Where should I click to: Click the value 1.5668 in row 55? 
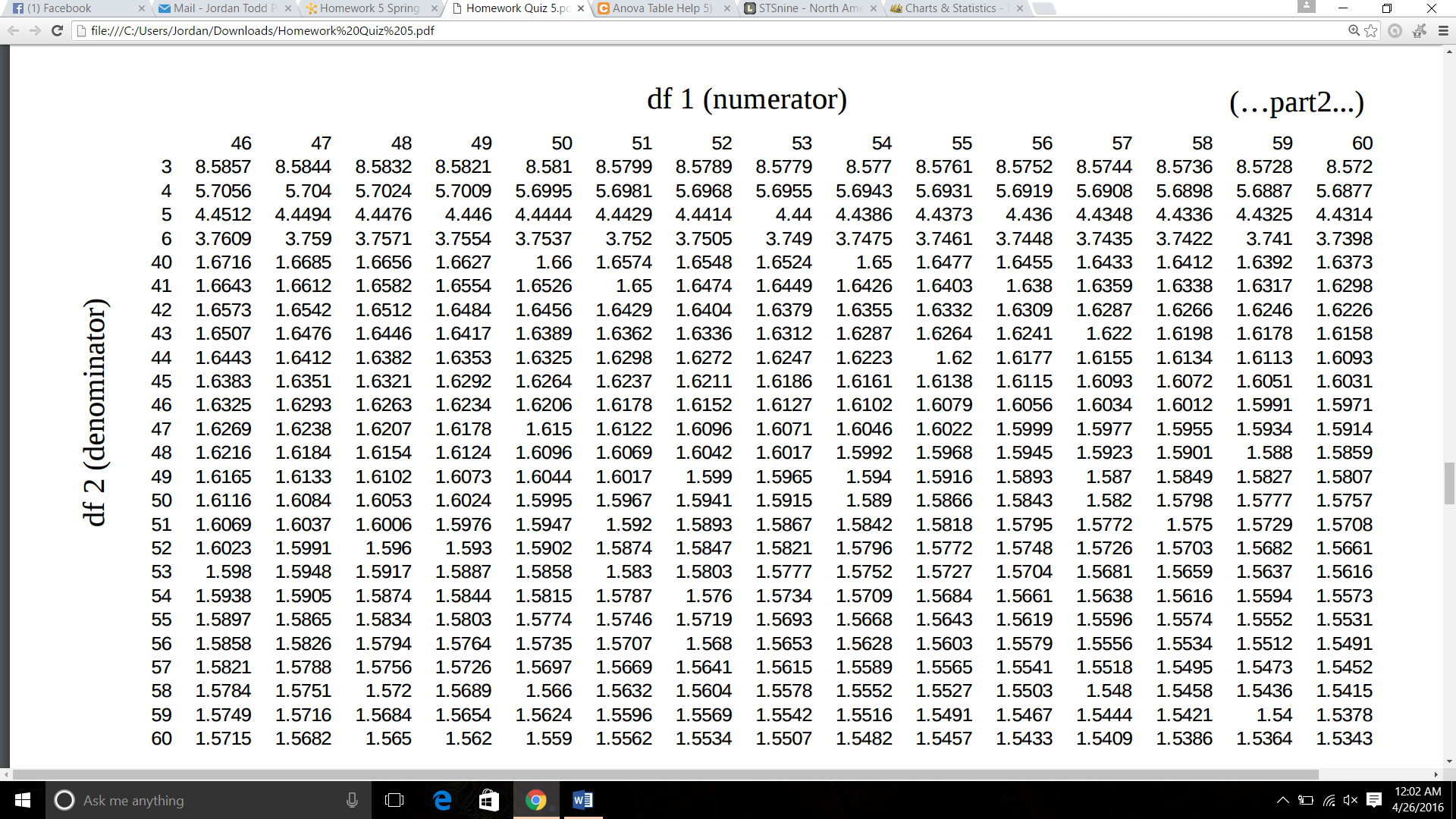[864, 620]
